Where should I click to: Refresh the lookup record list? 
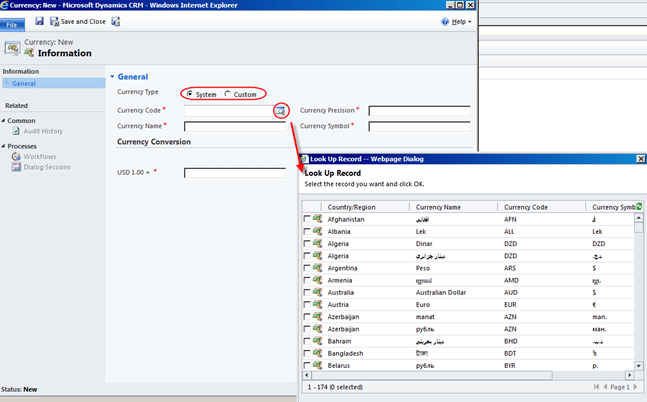(x=638, y=206)
